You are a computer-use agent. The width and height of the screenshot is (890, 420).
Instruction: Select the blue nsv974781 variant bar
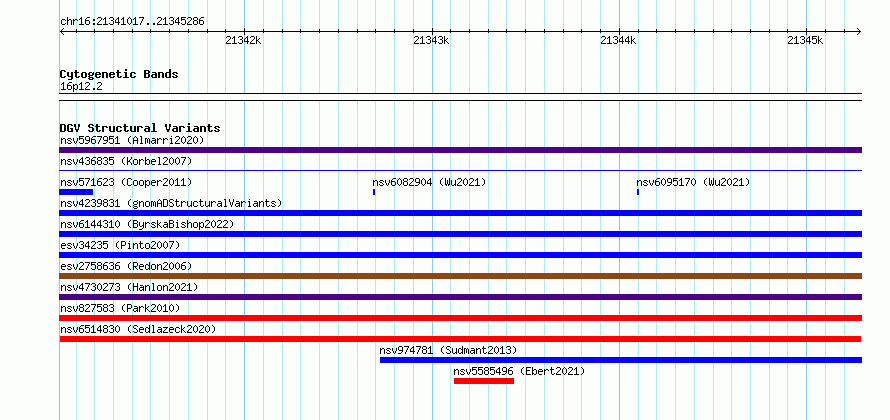click(x=621, y=360)
